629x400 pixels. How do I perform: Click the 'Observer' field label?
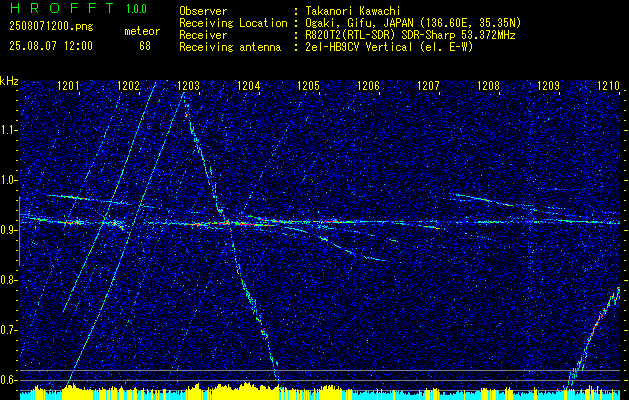[203, 11]
